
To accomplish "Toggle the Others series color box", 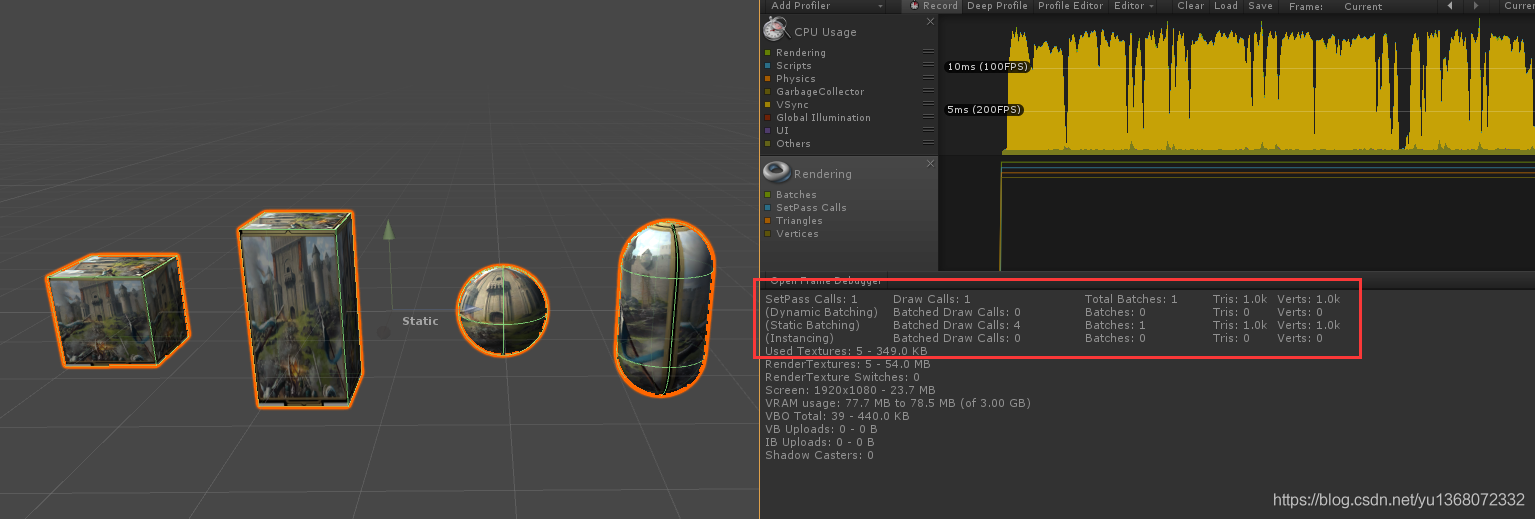I will click(x=768, y=144).
